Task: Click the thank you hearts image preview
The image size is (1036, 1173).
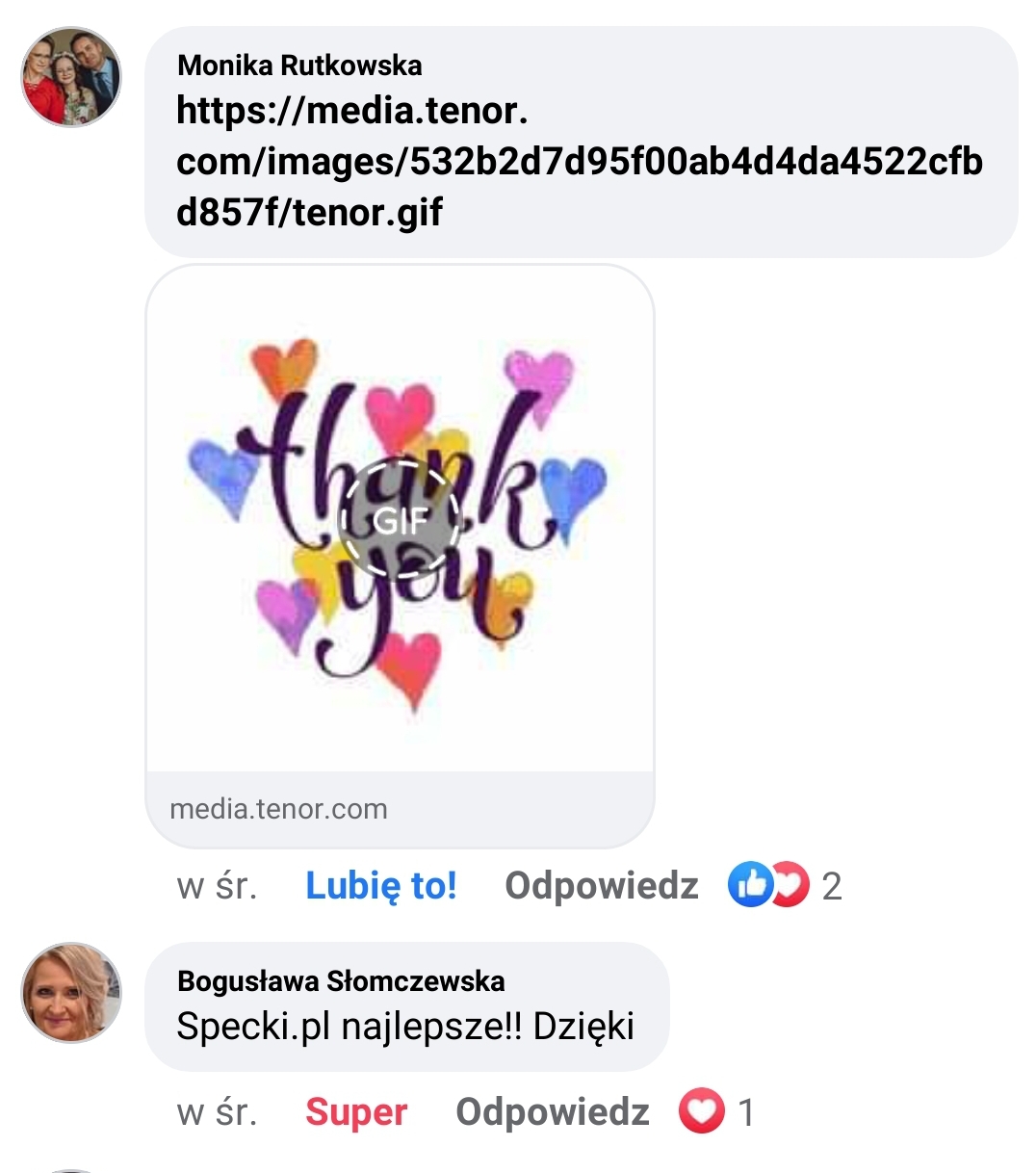Action: (x=400, y=520)
